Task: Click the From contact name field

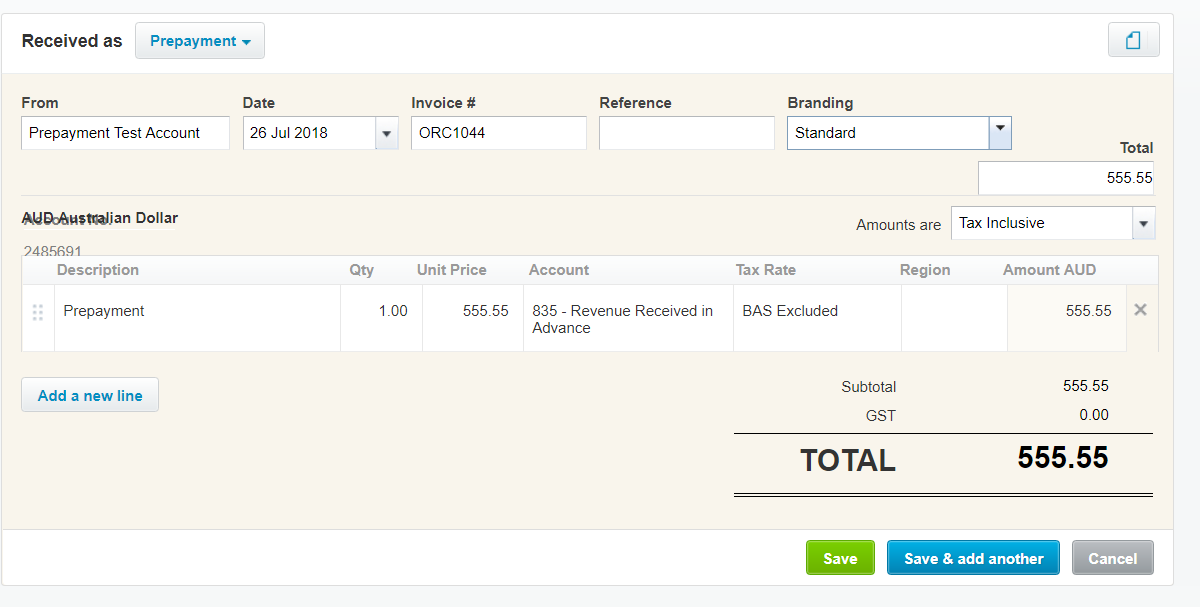Action: [x=125, y=133]
